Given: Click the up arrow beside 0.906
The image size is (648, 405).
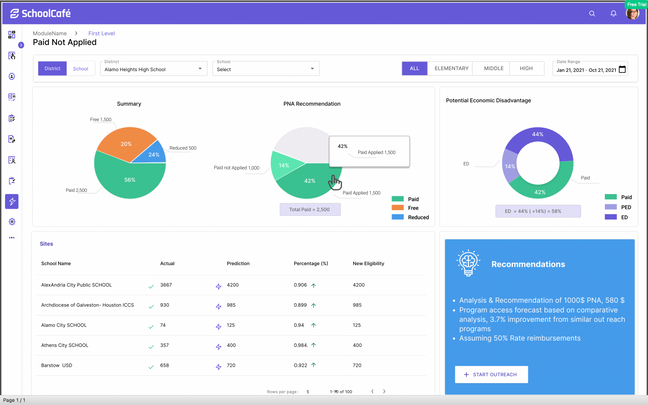Looking at the screenshot, I should click(x=314, y=285).
